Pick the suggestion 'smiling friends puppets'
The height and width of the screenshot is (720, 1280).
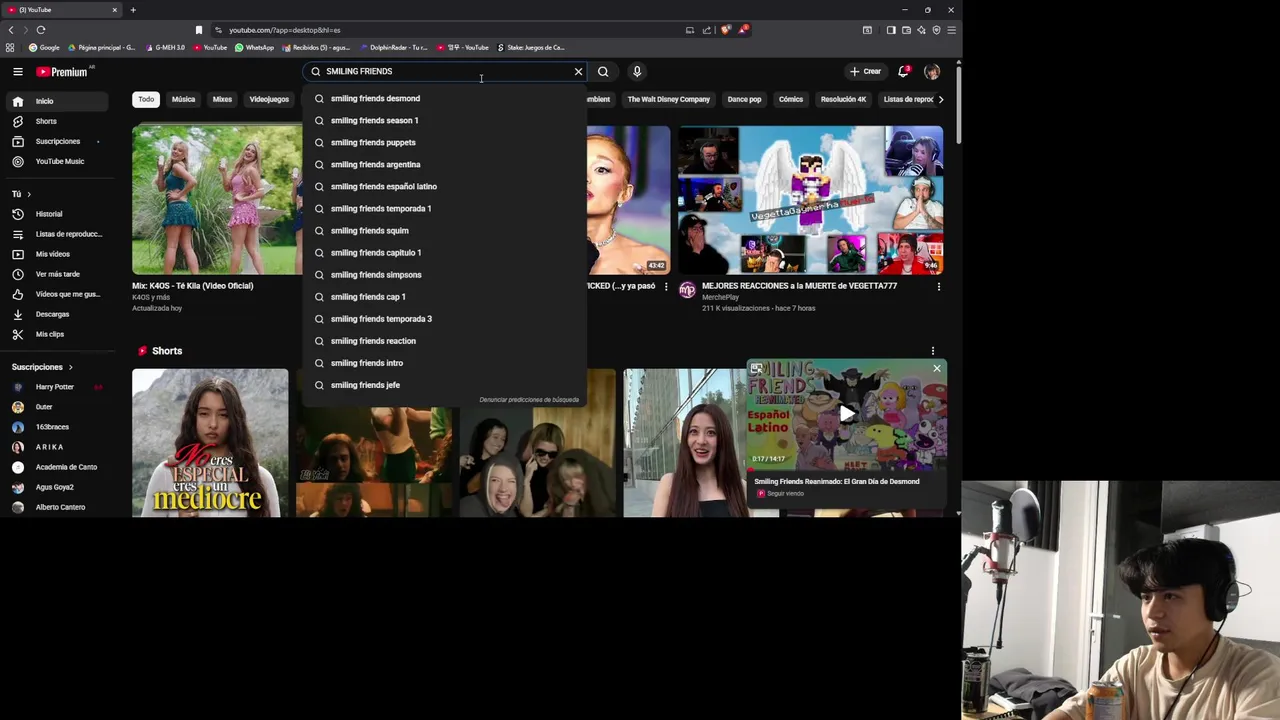[x=444, y=142]
